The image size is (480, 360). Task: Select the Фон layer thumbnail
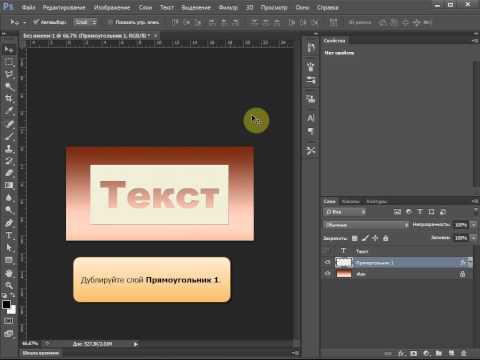pos(344,274)
